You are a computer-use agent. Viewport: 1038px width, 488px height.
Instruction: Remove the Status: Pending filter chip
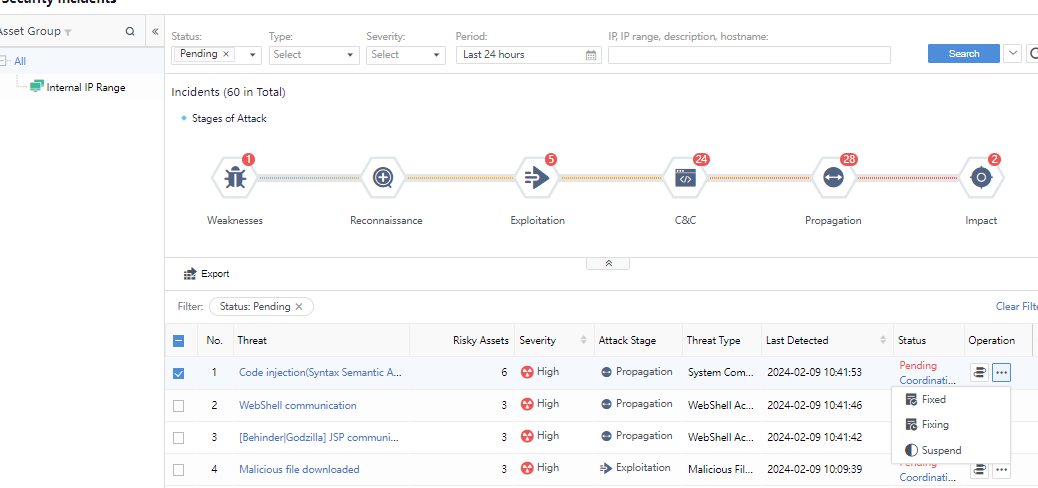[299, 307]
